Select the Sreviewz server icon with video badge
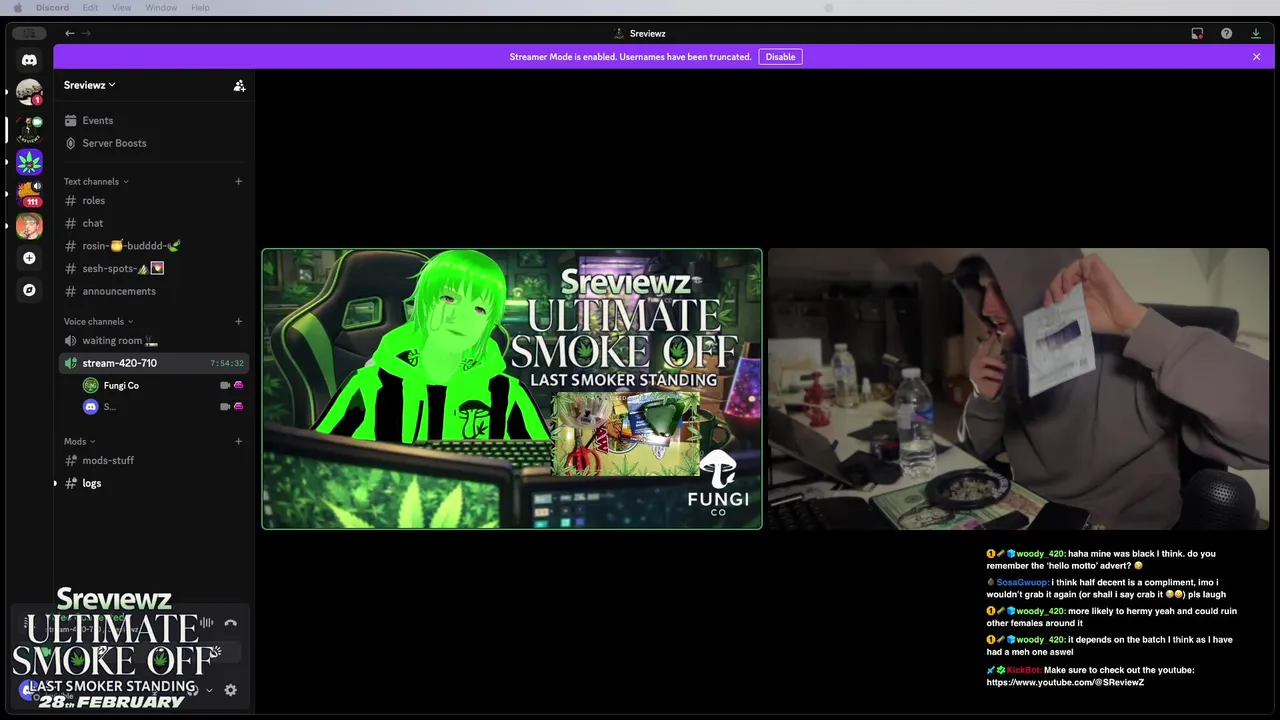Image resolution: width=1280 pixels, height=720 pixels. [x=29, y=128]
